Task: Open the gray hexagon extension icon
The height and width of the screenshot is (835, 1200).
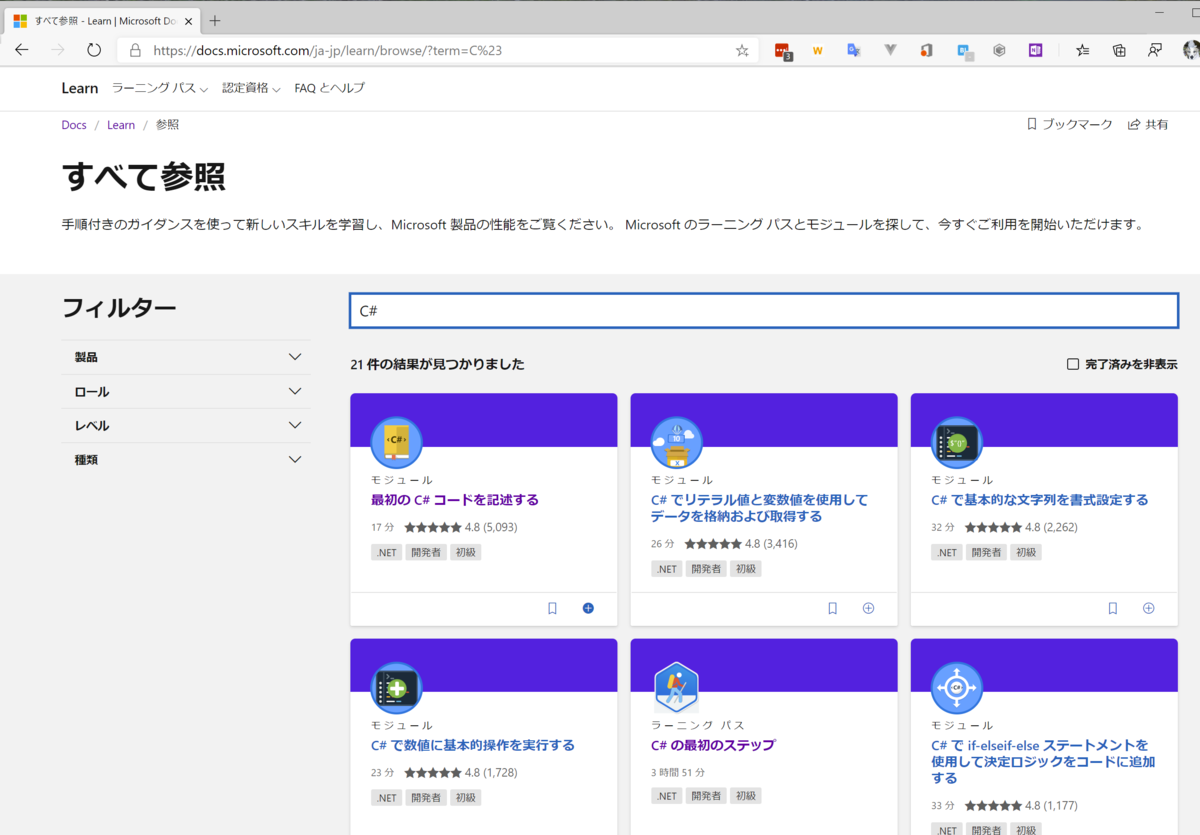Action: pos(999,50)
